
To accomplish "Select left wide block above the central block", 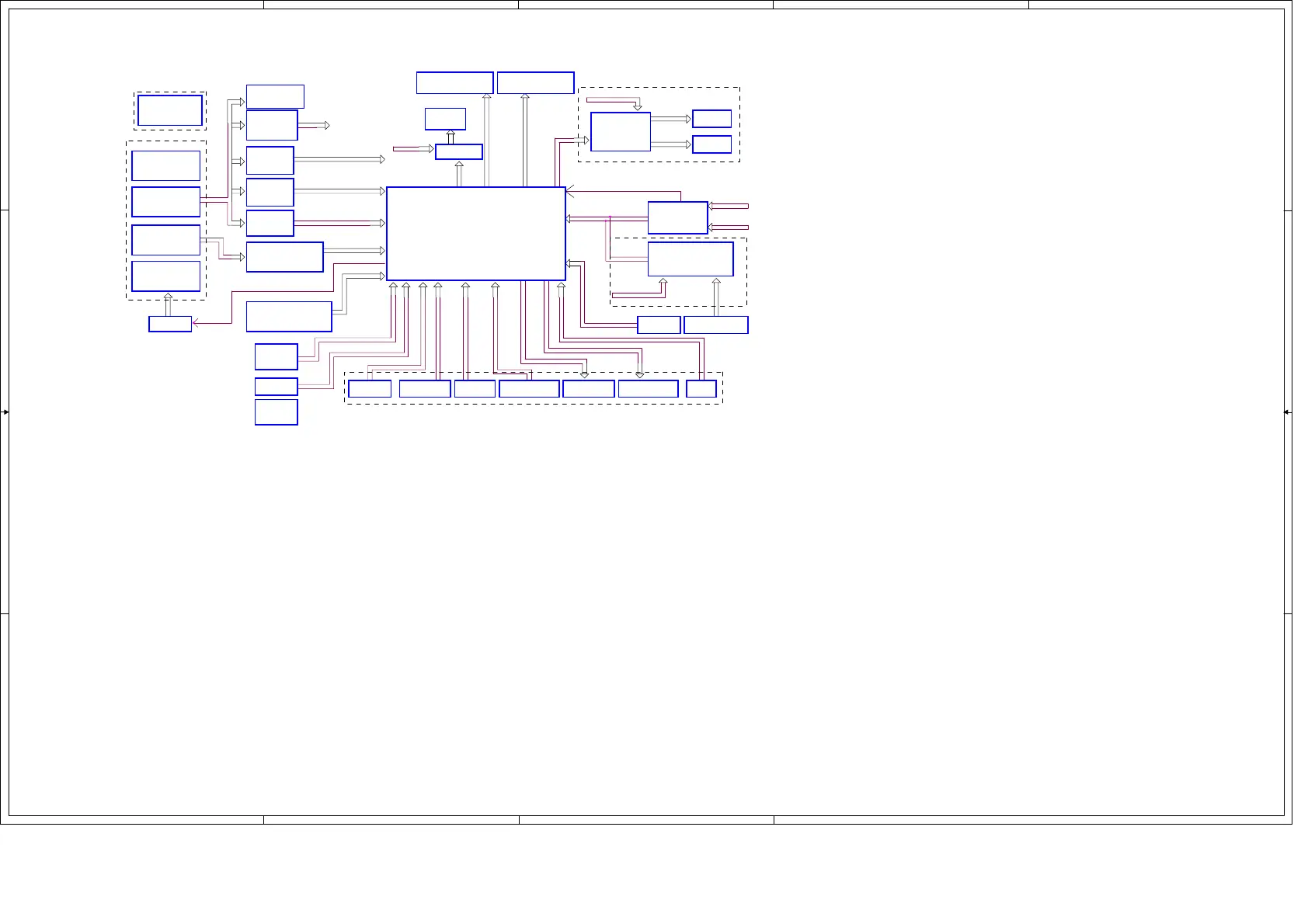I will pos(454,82).
